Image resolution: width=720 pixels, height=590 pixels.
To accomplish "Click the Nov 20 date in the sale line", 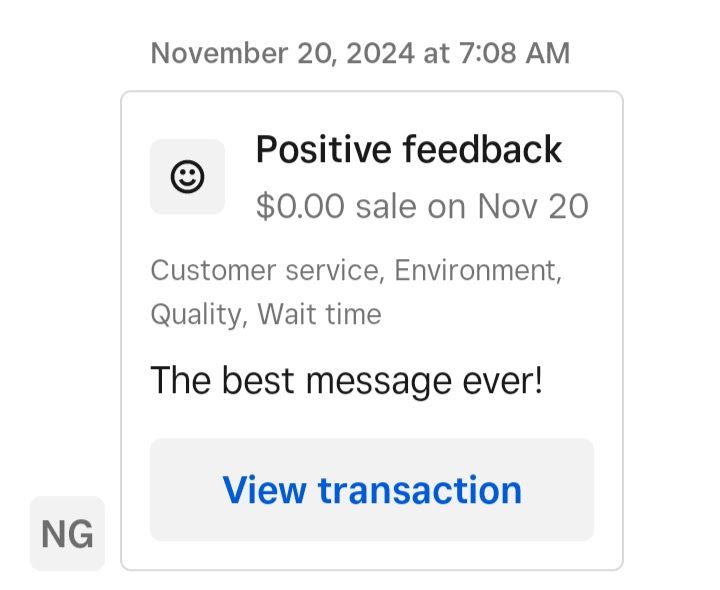I will [533, 206].
